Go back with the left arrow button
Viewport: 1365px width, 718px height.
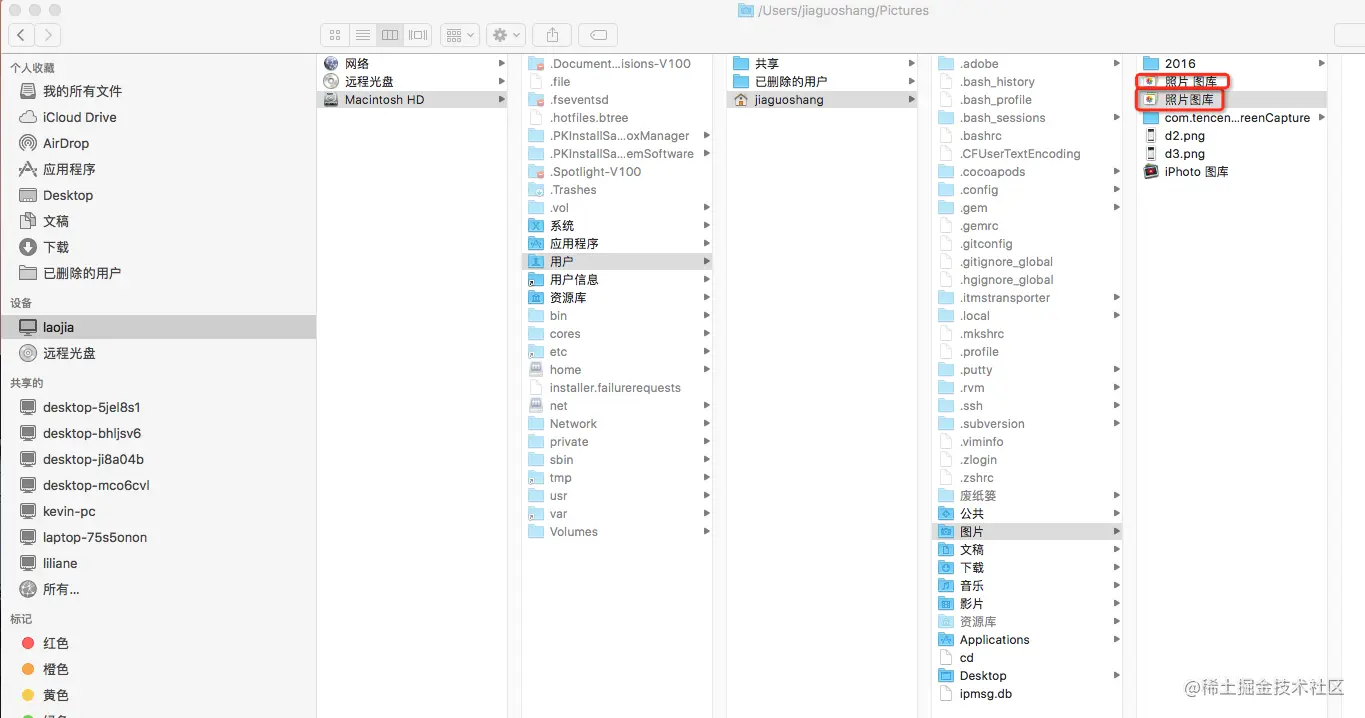[x=21, y=35]
